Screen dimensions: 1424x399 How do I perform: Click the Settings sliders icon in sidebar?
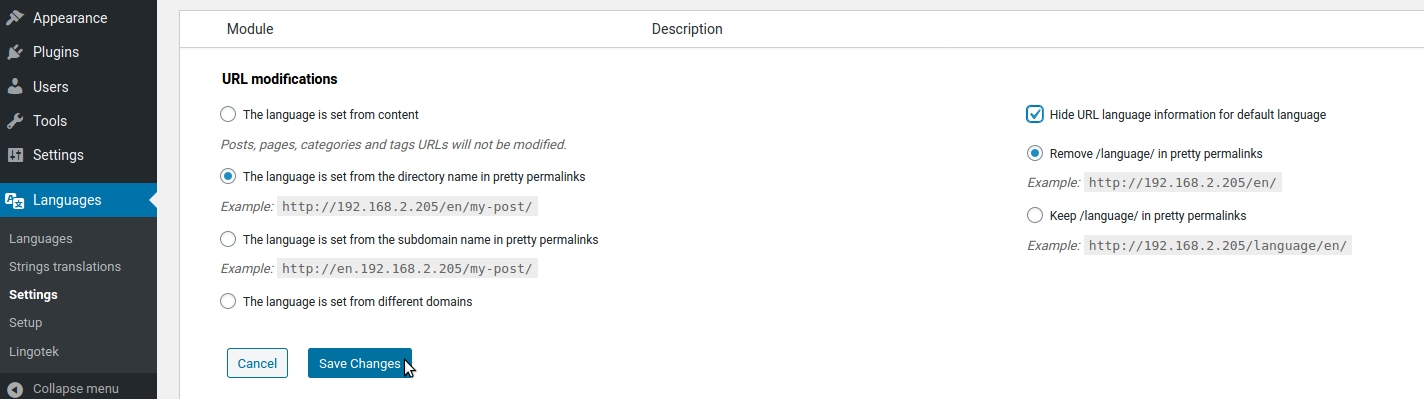coord(15,155)
